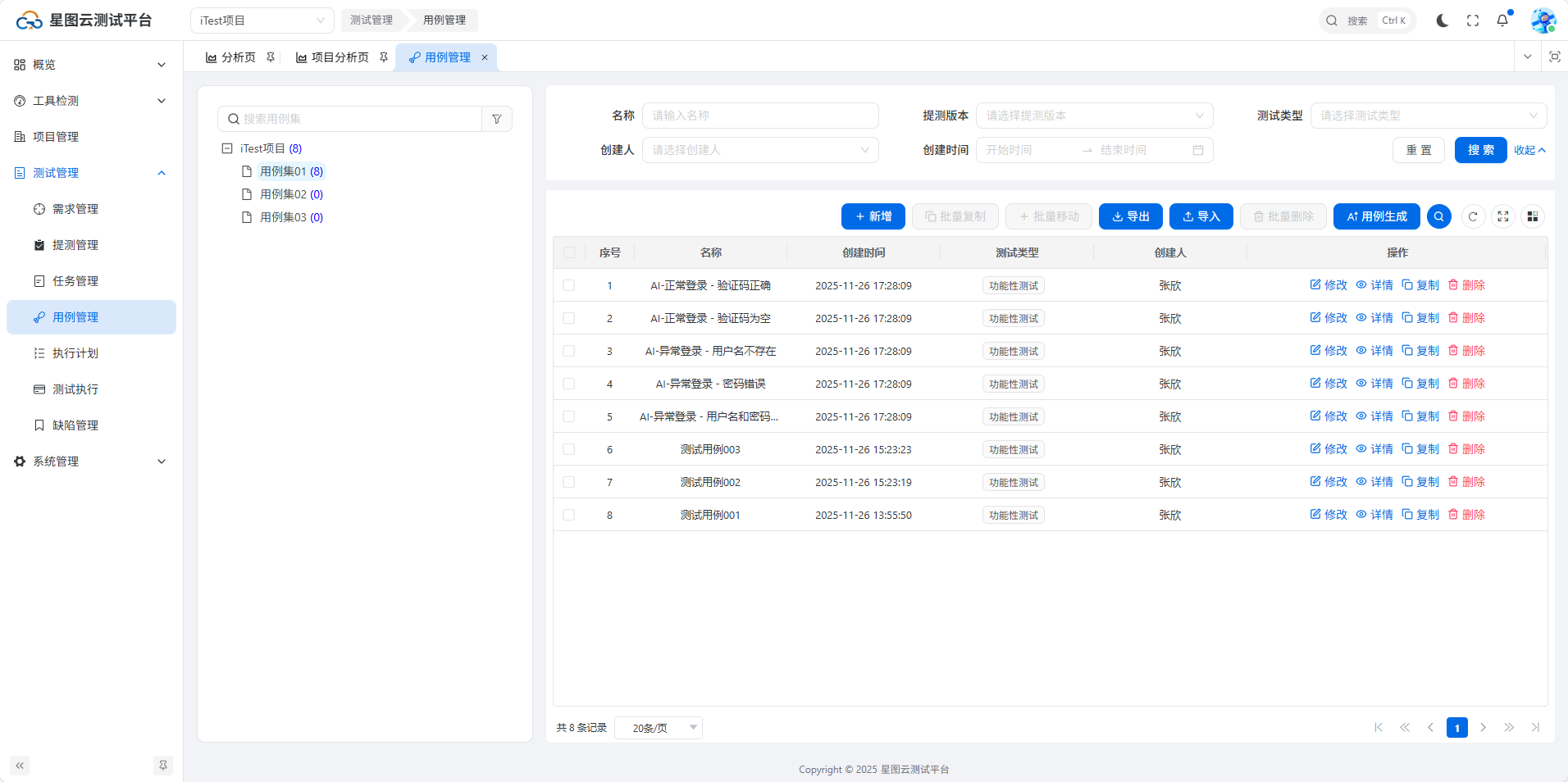Collapse the left sidebar using the double-arrow icon
The width and height of the screenshot is (1568, 782).
click(20, 766)
